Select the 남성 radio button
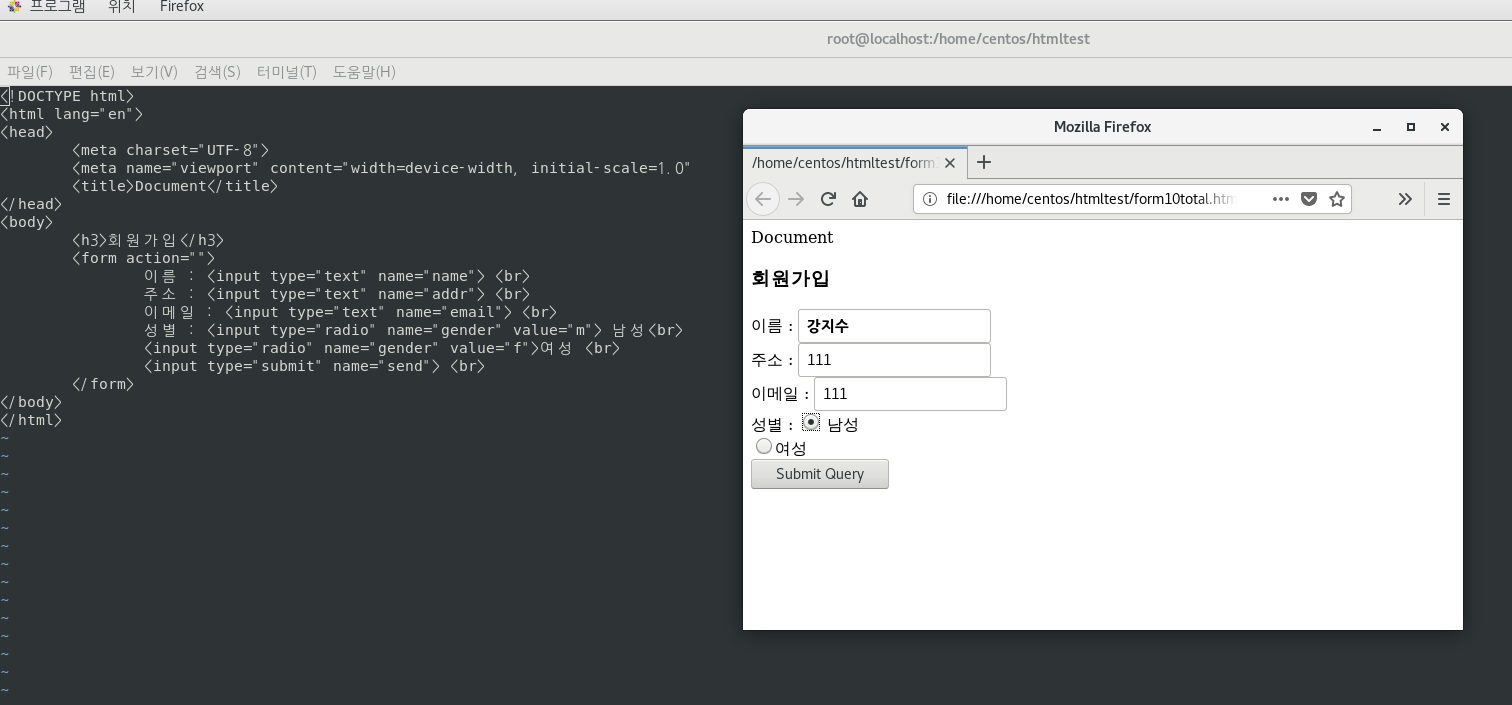1512x705 pixels. [811, 422]
